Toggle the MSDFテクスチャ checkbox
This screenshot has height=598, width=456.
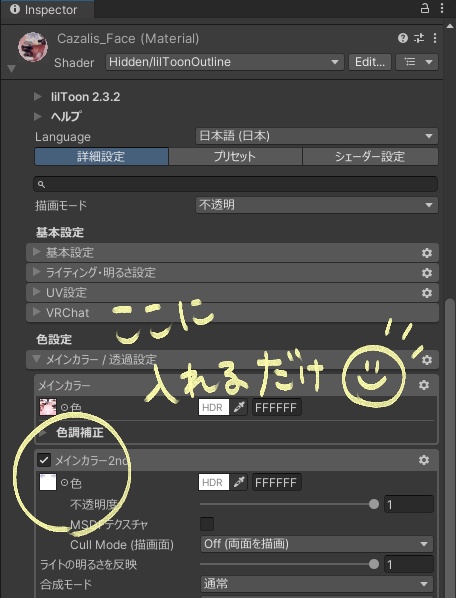coord(207,524)
